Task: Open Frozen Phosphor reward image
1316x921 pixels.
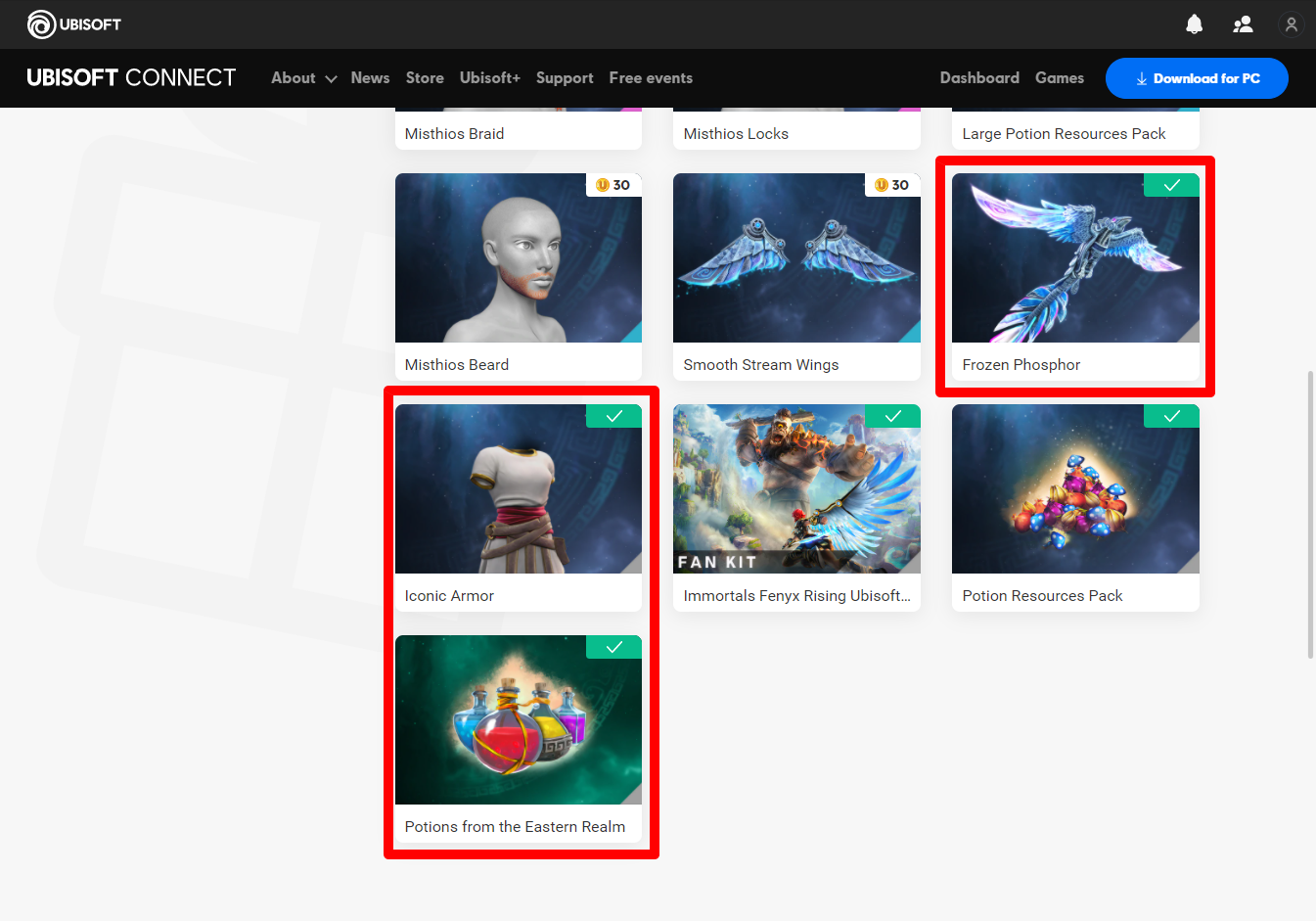Action: click(1075, 257)
